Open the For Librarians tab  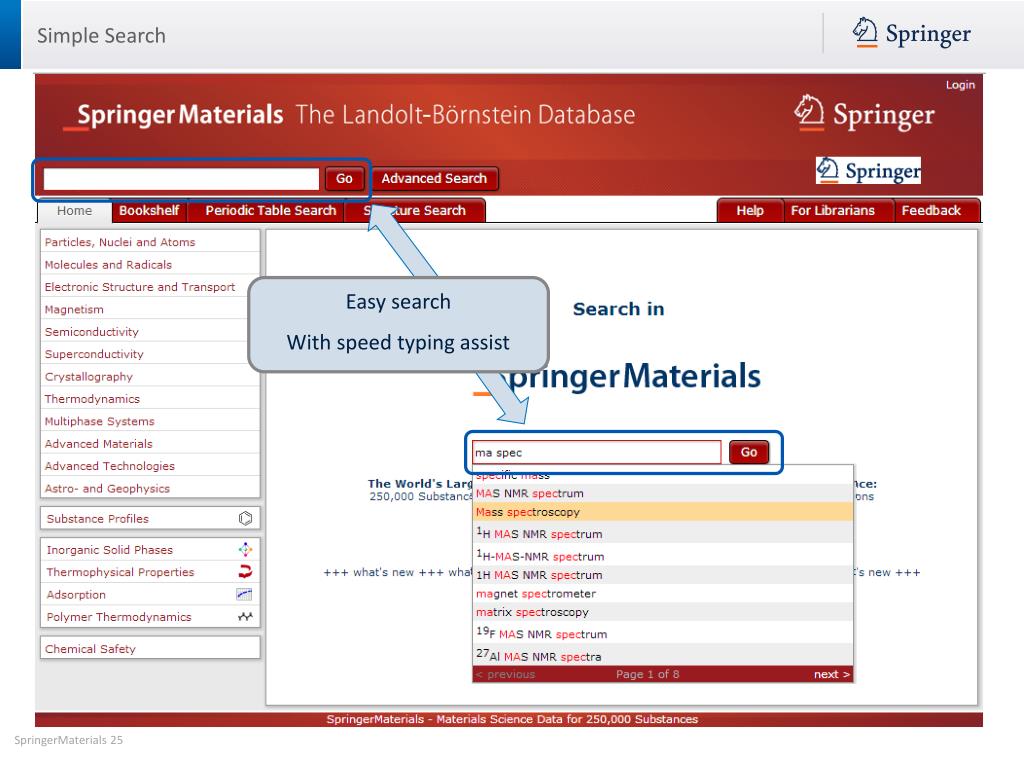[833, 211]
